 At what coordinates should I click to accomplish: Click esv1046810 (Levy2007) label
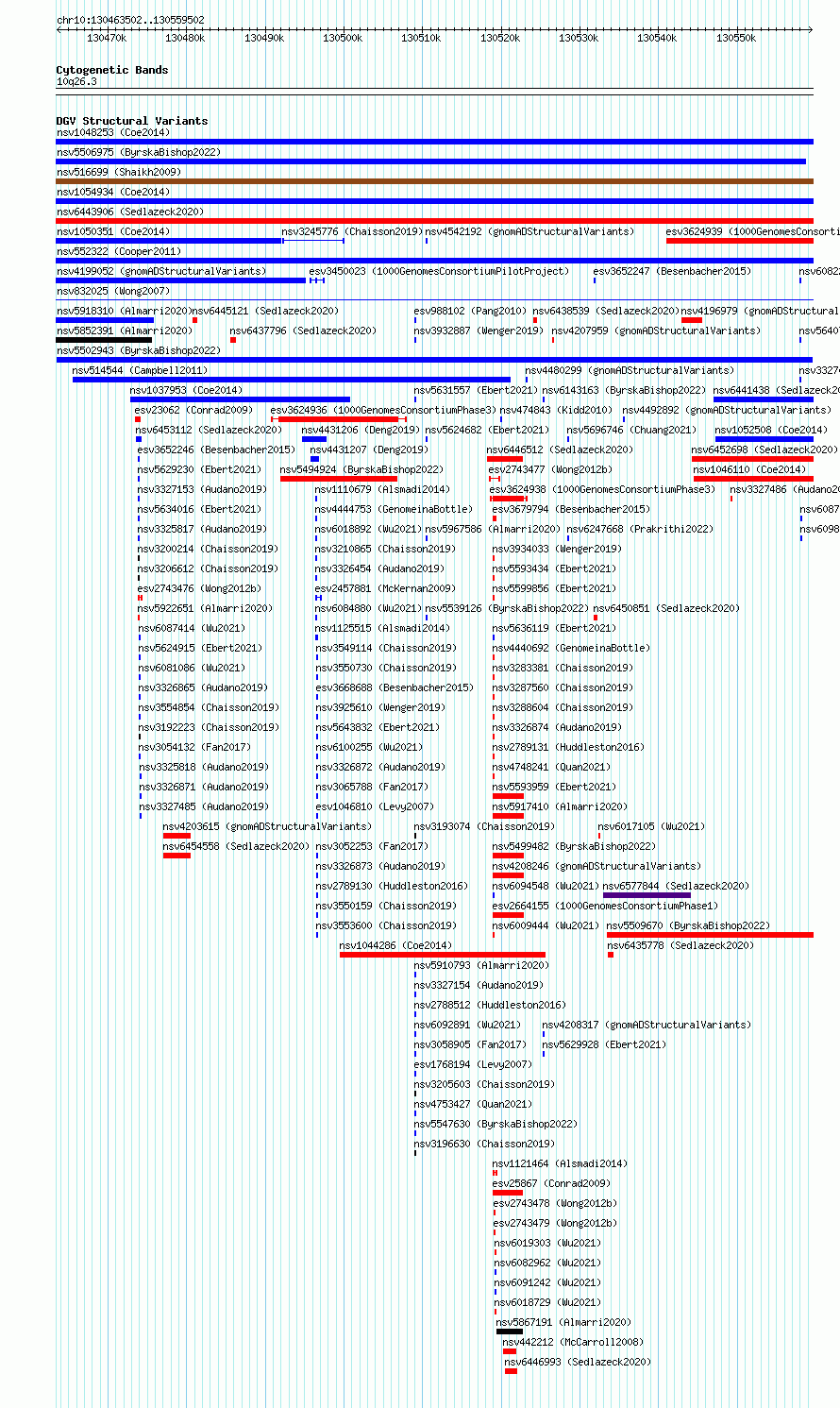[375, 807]
